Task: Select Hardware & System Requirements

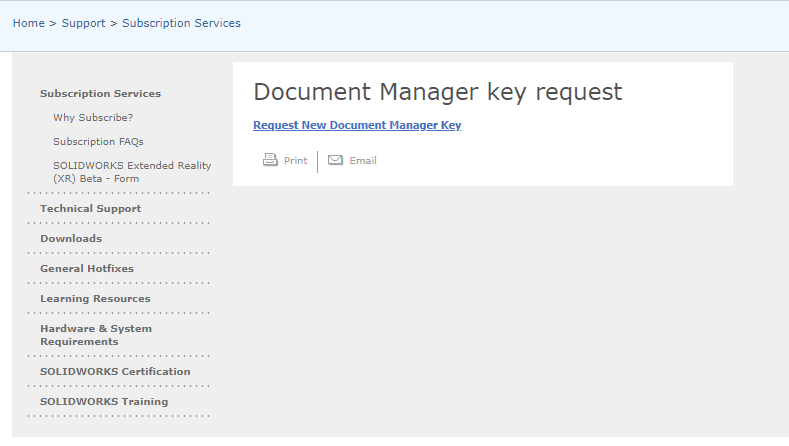Action: click(96, 335)
